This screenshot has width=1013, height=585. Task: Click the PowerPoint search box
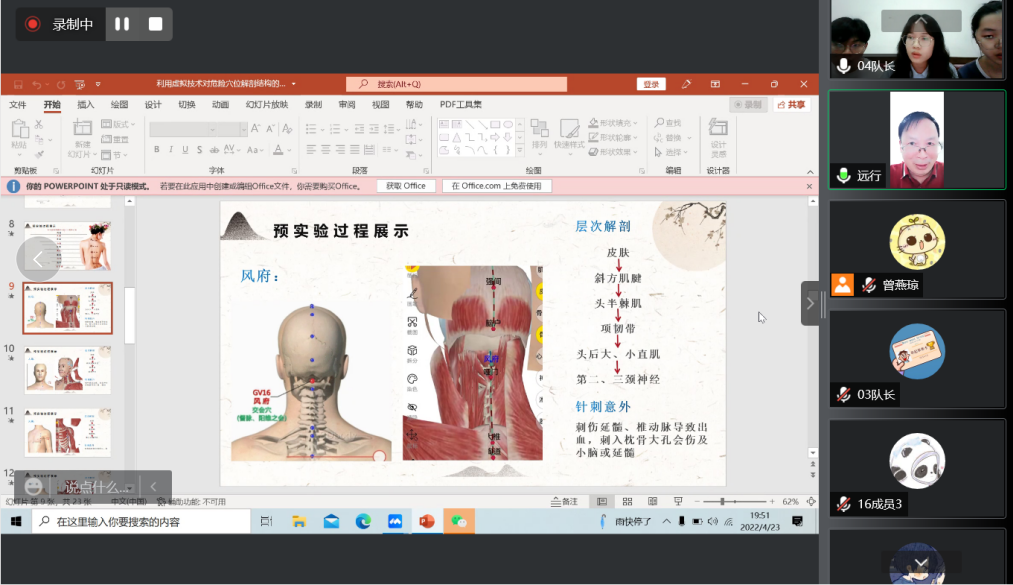tap(457, 84)
